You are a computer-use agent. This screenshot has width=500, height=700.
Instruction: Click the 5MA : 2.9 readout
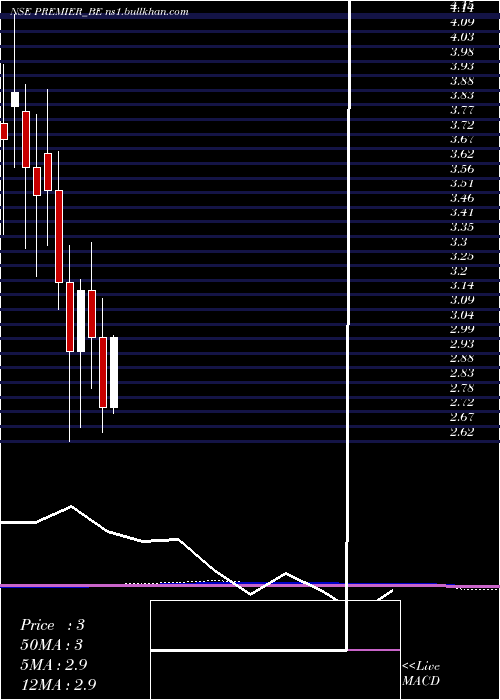(53, 665)
